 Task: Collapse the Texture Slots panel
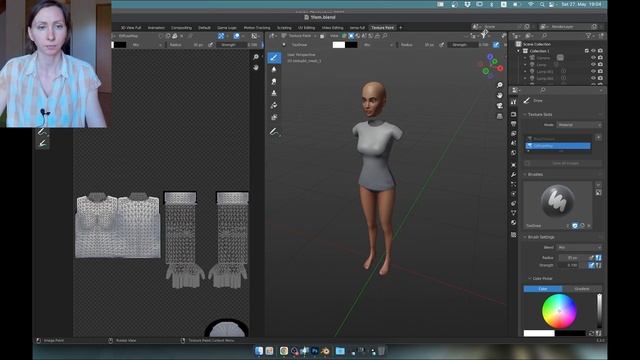[x=525, y=115]
